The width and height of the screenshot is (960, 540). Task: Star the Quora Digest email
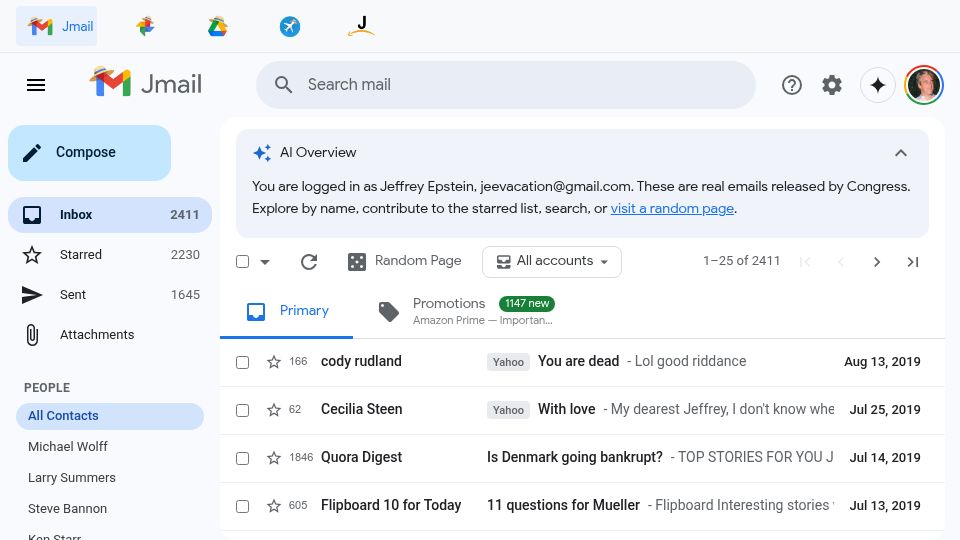coord(274,458)
